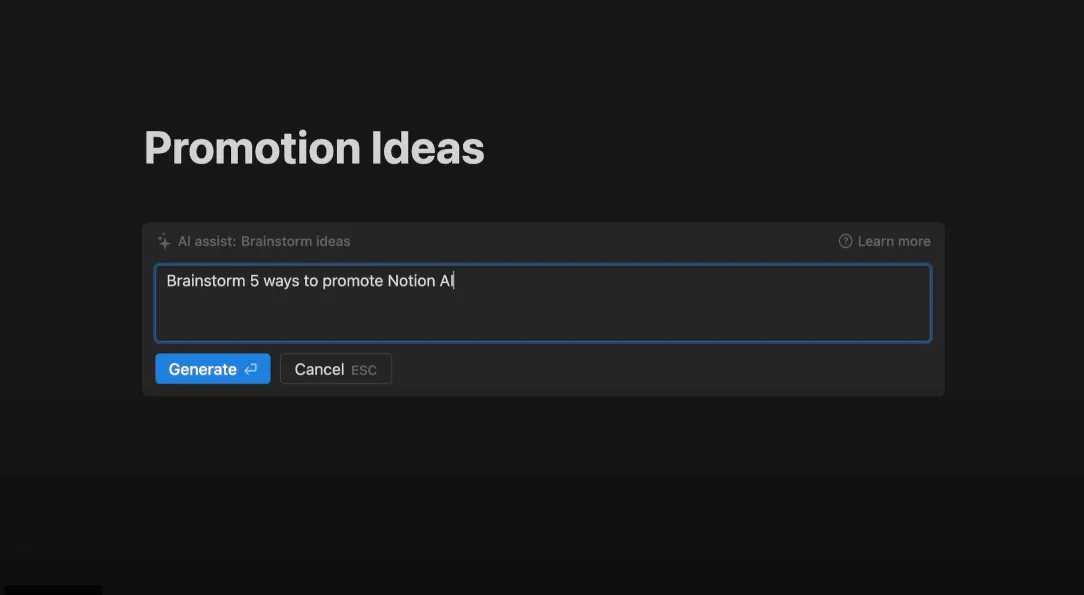Viewport: 1084px width, 595px height.
Task: Click the Generate button
Action: tap(212, 369)
